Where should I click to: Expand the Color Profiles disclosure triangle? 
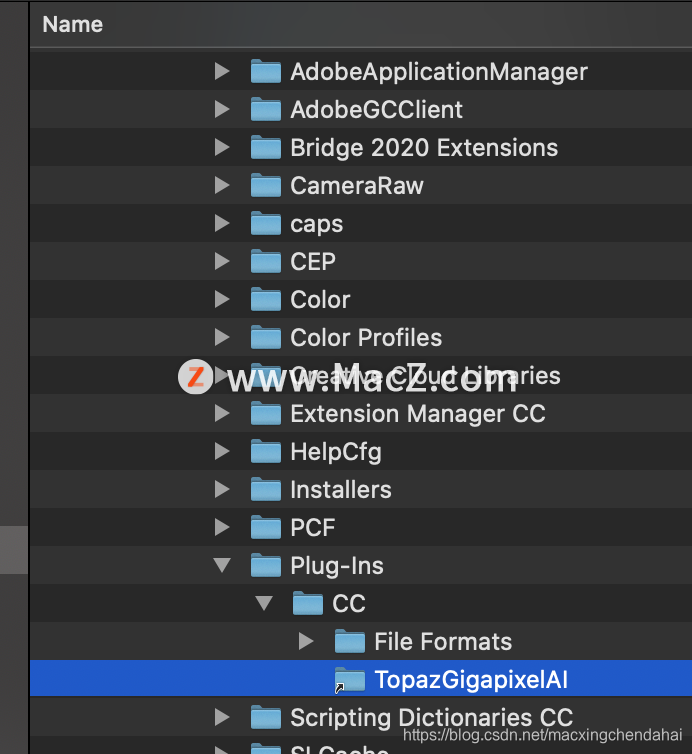coord(222,337)
